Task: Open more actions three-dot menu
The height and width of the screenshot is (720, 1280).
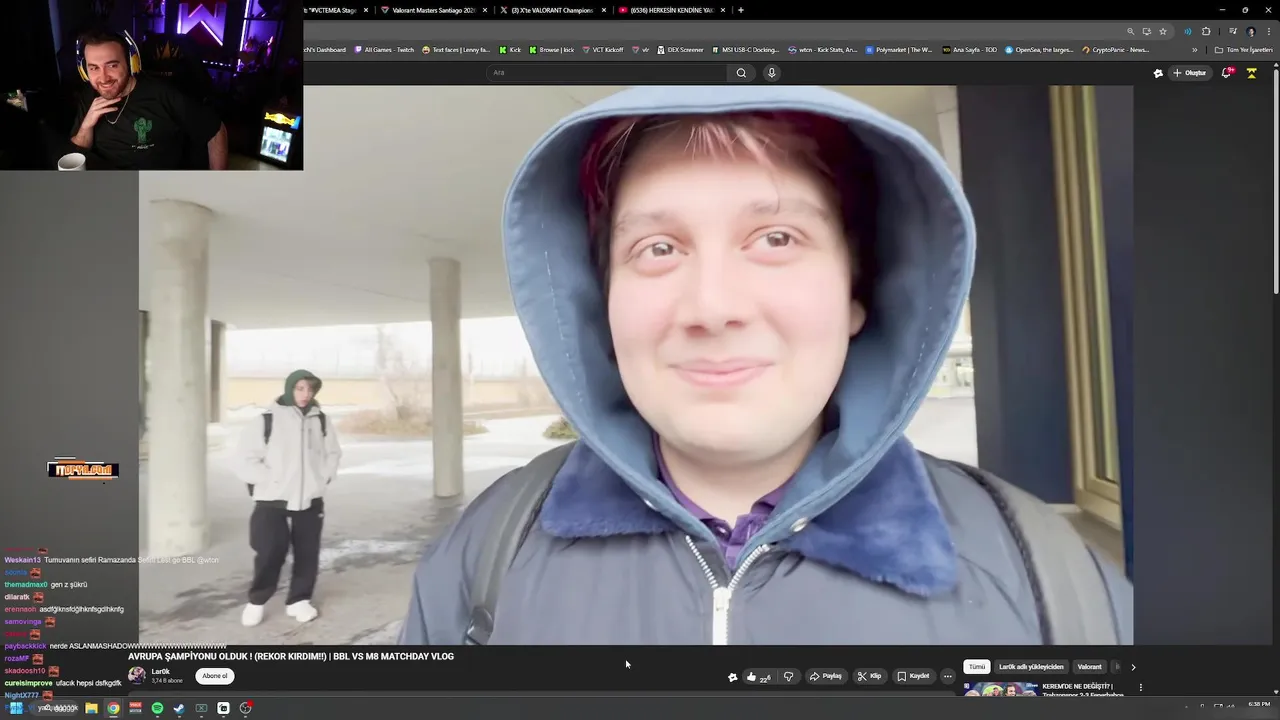Action: tap(948, 677)
